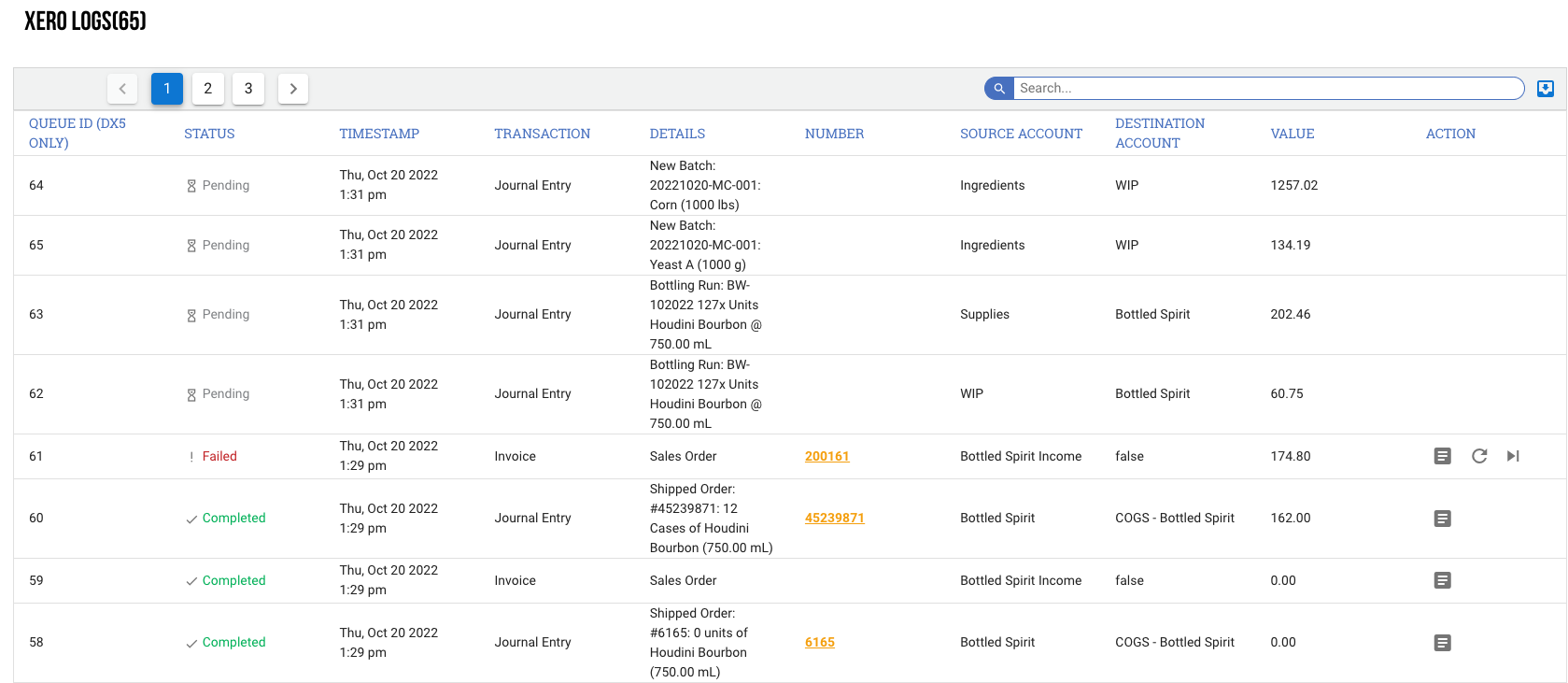Click the Yeast A (1000 g) batch details
Screen dimensions: 1568x683
705,245
